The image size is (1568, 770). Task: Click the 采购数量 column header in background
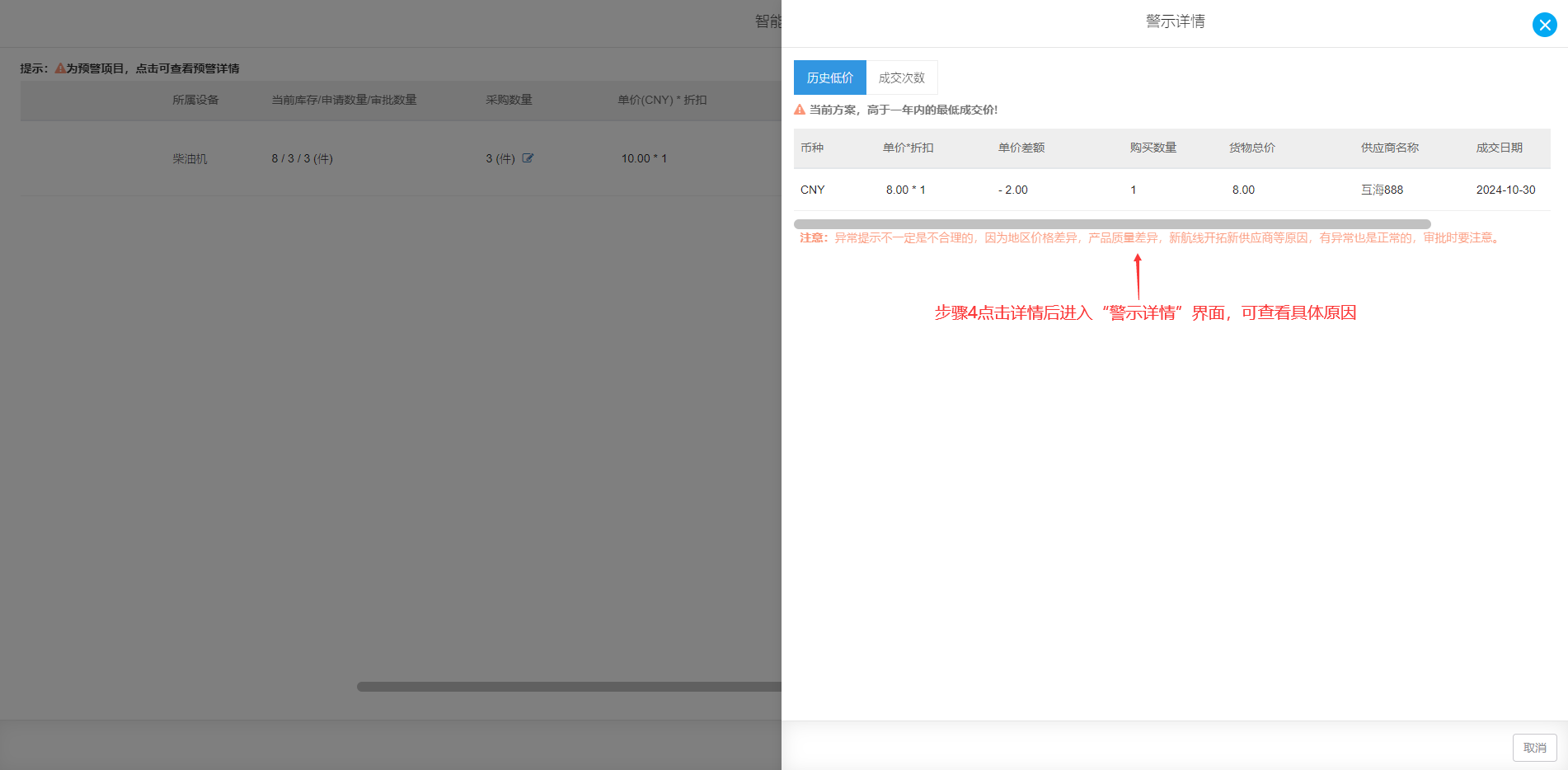[x=509, y=100]
